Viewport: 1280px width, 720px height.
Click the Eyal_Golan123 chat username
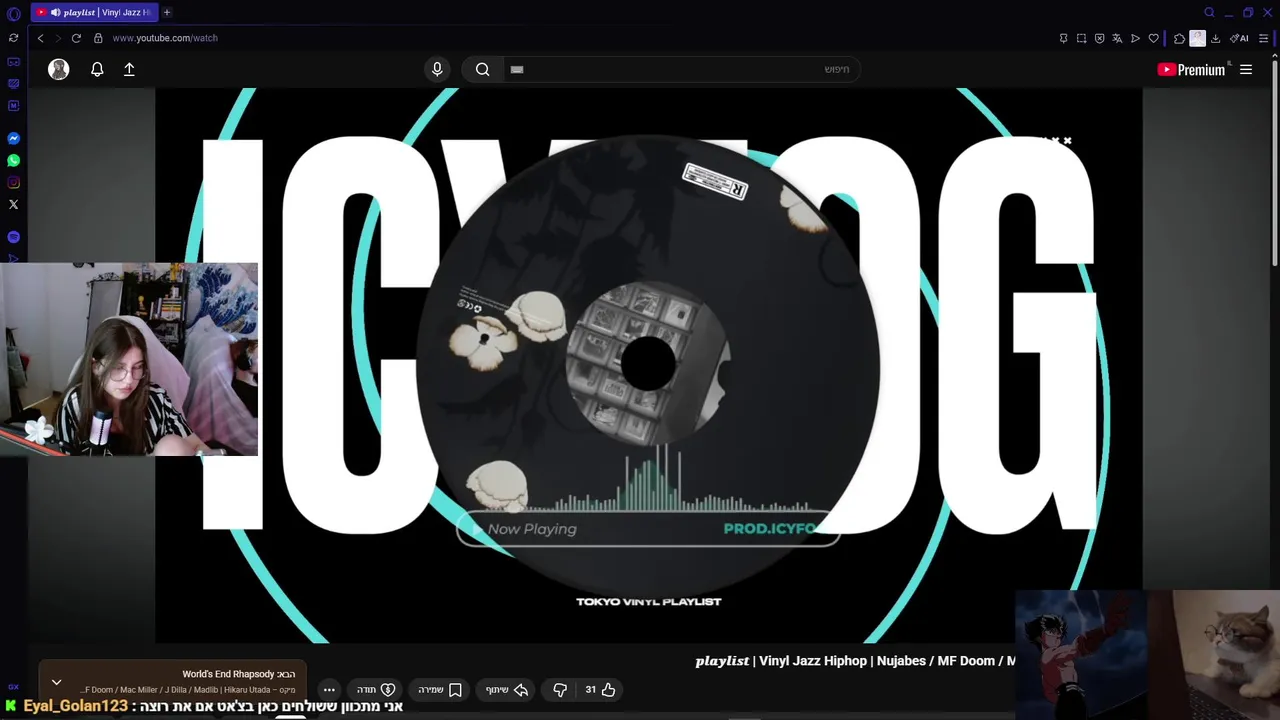[76, 706]
